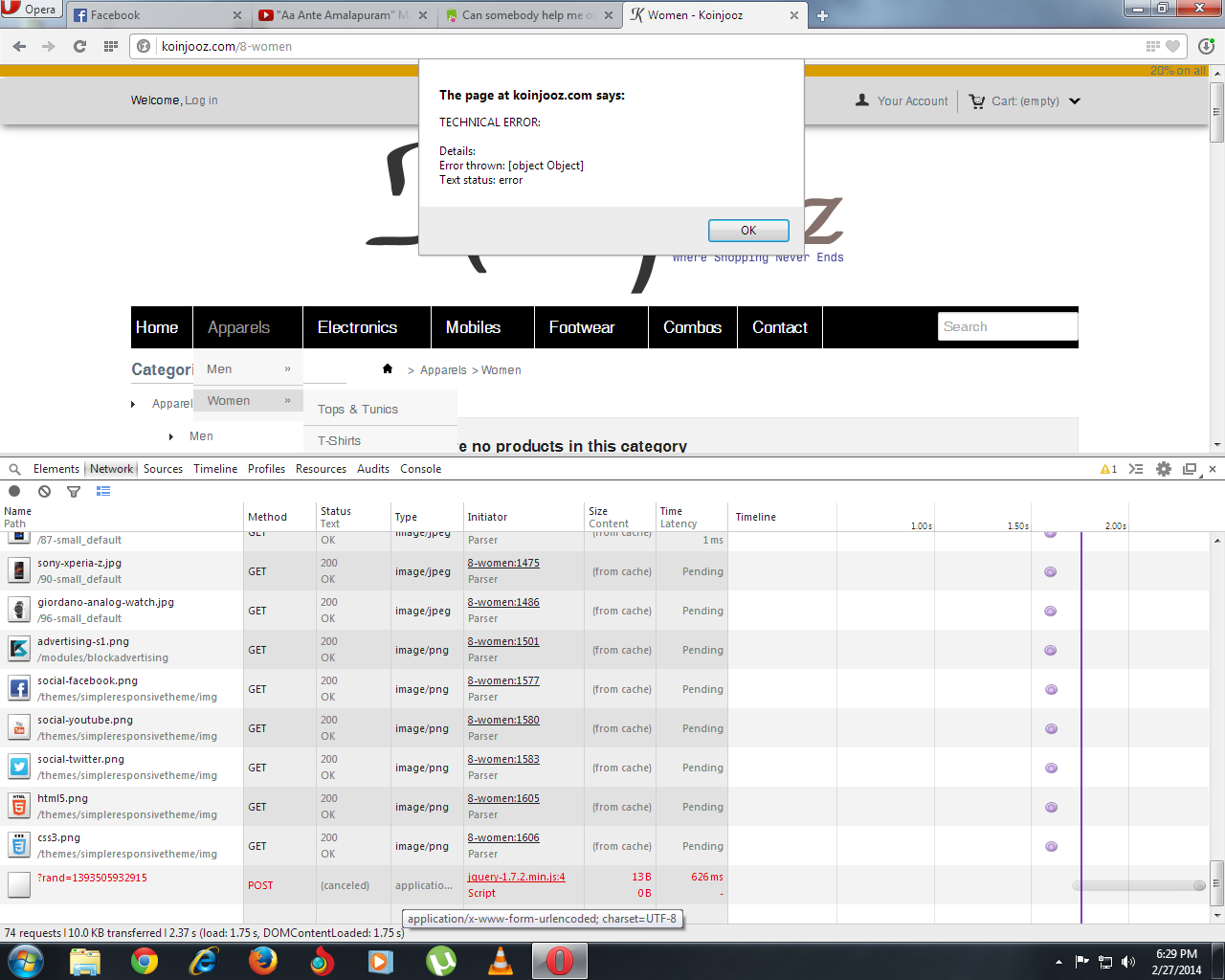Add page to bookmarks with heart icon
Screen dimensions: 1225x980
click(x=1172, y=46)
